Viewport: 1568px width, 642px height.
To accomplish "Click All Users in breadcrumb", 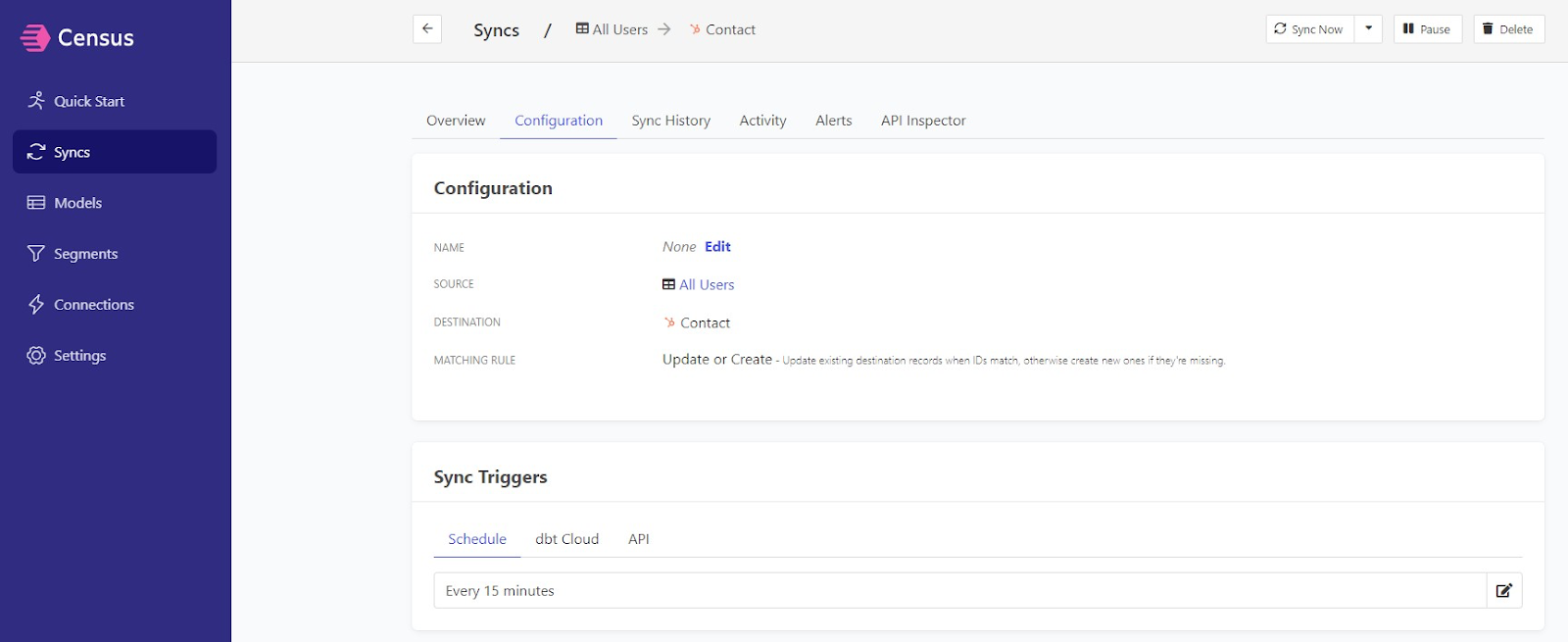I will (x=612, y=29).
